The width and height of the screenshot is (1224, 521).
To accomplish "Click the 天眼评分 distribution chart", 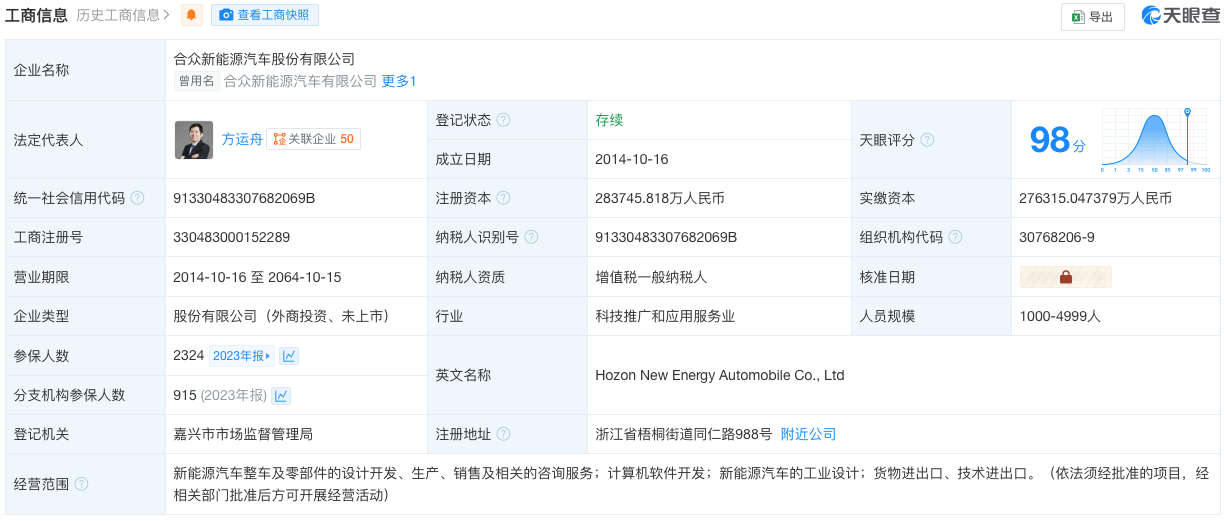I will click(x=1157, y=141).
